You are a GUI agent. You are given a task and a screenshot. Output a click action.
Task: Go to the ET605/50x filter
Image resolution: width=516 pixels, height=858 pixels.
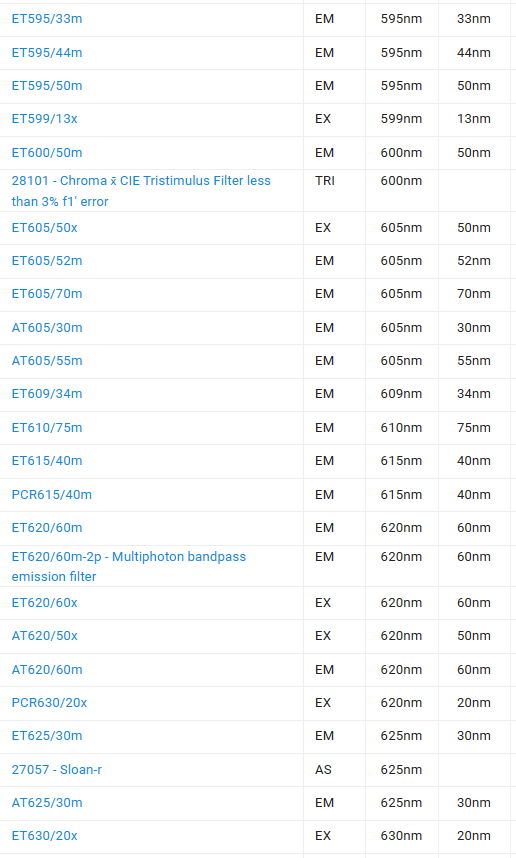(x=44, y=228)
